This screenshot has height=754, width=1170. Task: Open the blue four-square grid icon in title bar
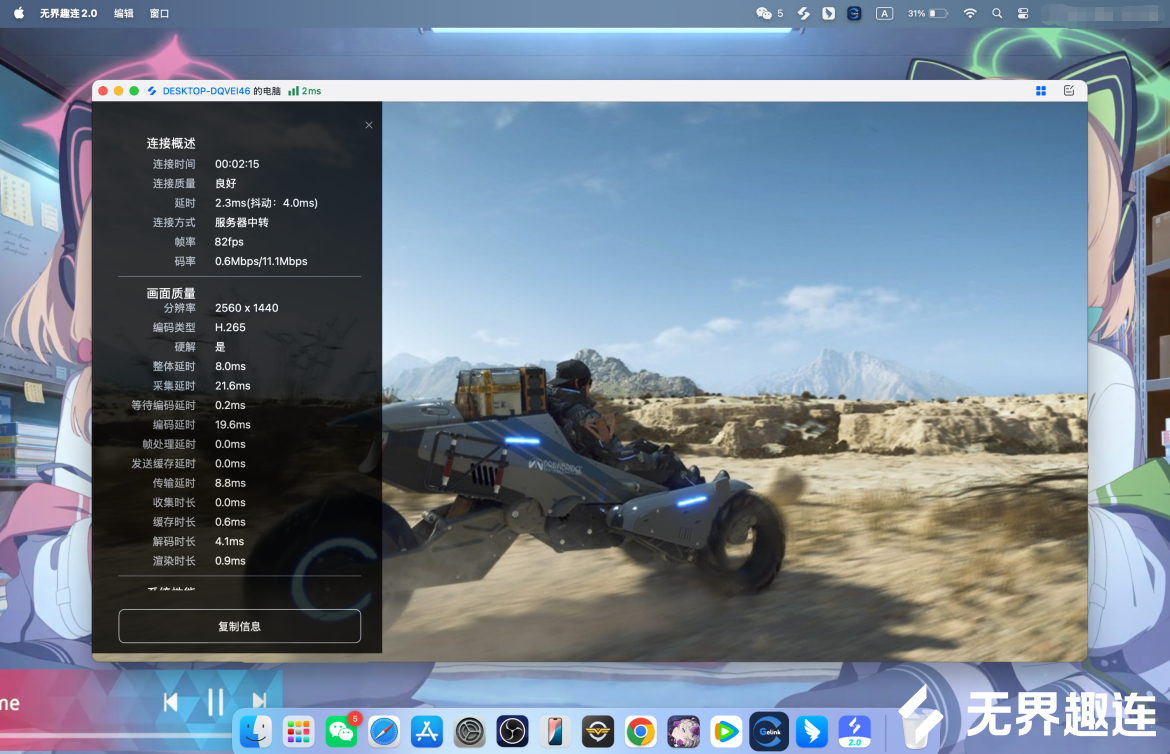click(x=1040, y=91)
